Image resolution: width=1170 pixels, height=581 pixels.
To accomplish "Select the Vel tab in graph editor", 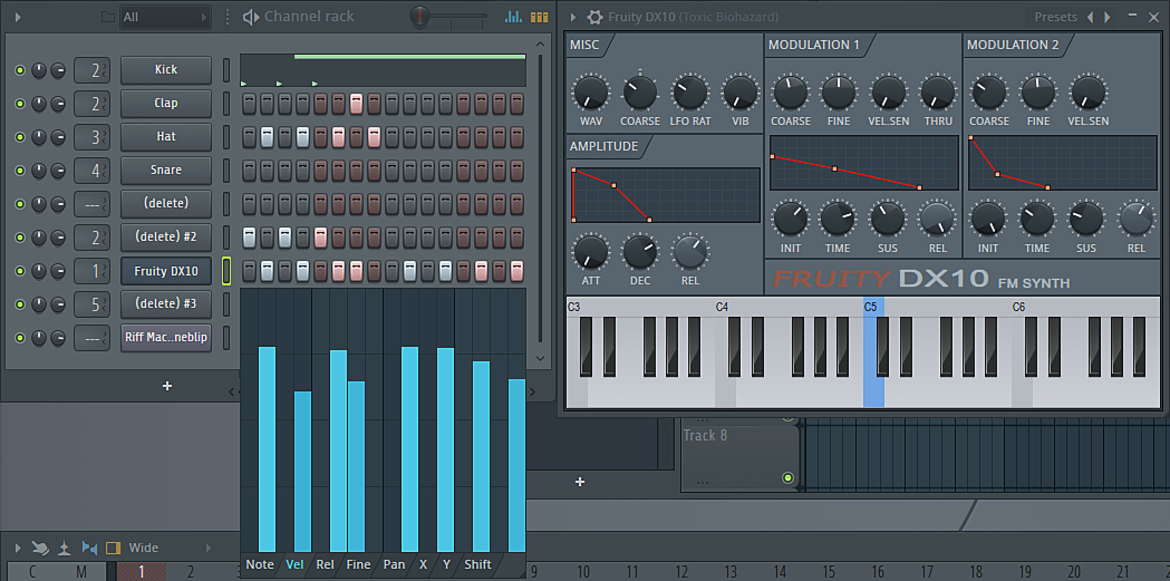I will point(295,565).
